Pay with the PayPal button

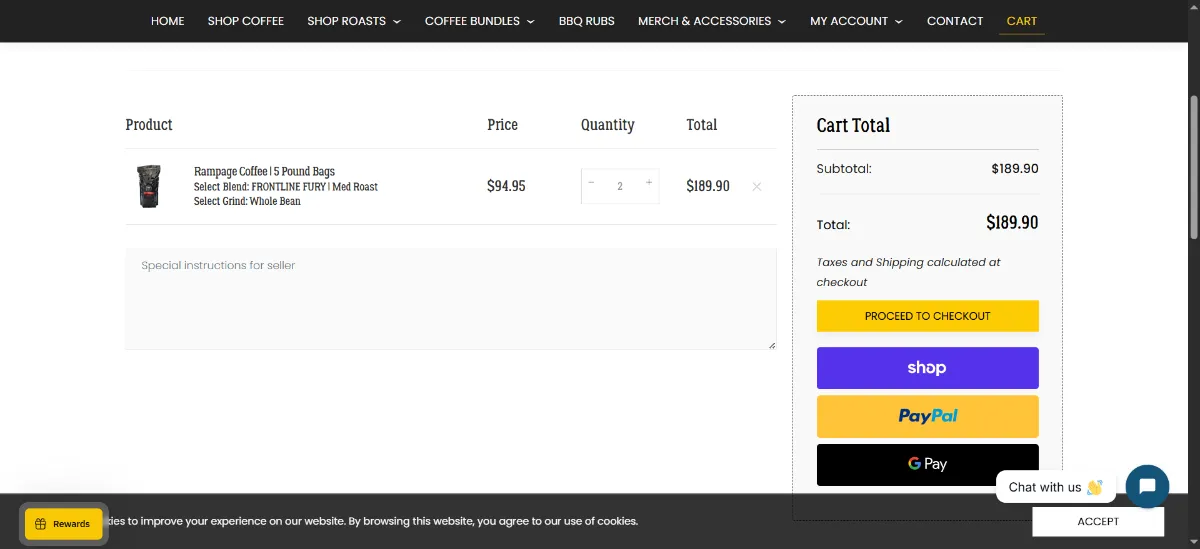click(x=928, y=416)
